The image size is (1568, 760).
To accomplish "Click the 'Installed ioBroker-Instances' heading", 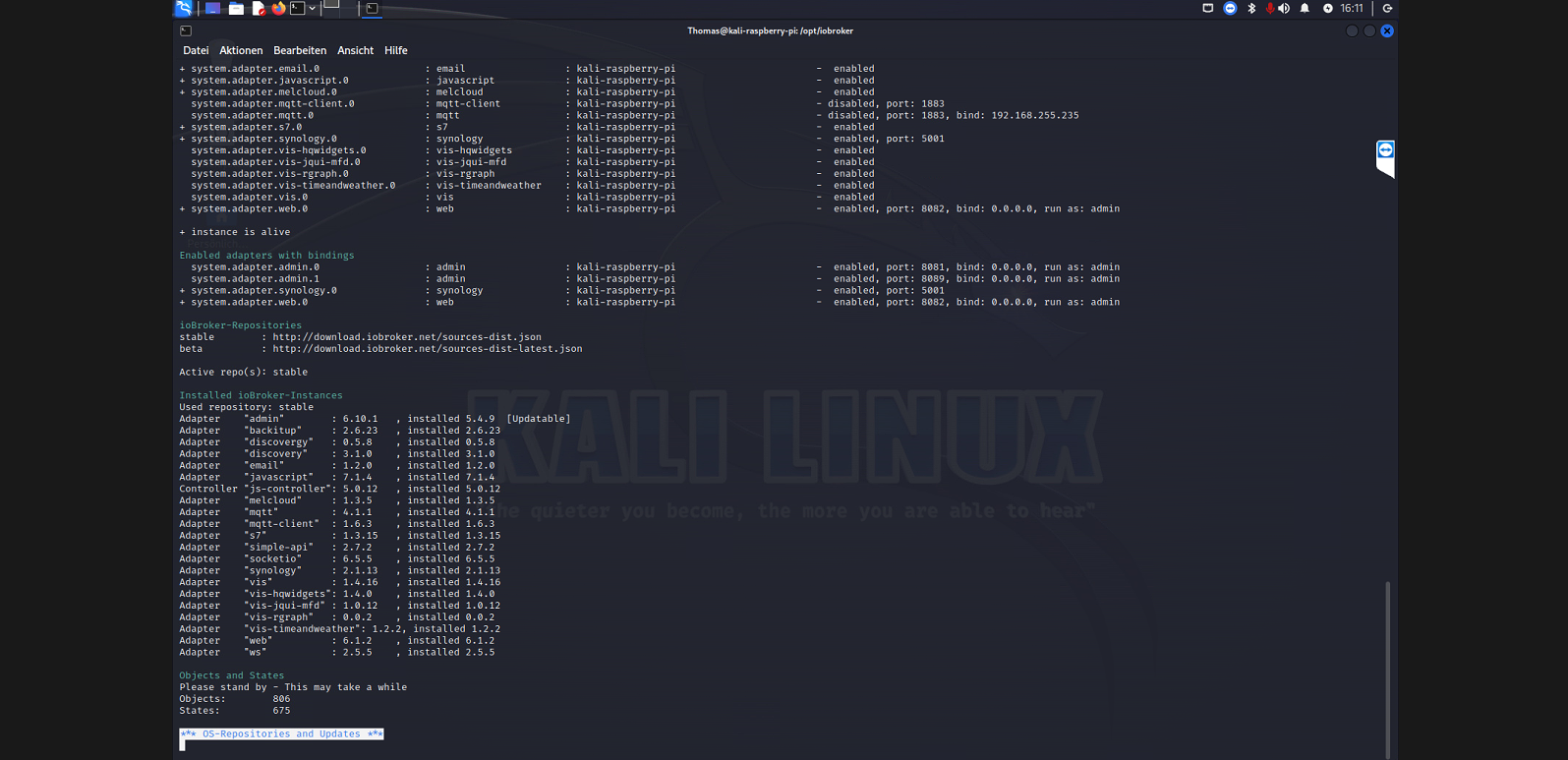I will (x=261, y=395).
